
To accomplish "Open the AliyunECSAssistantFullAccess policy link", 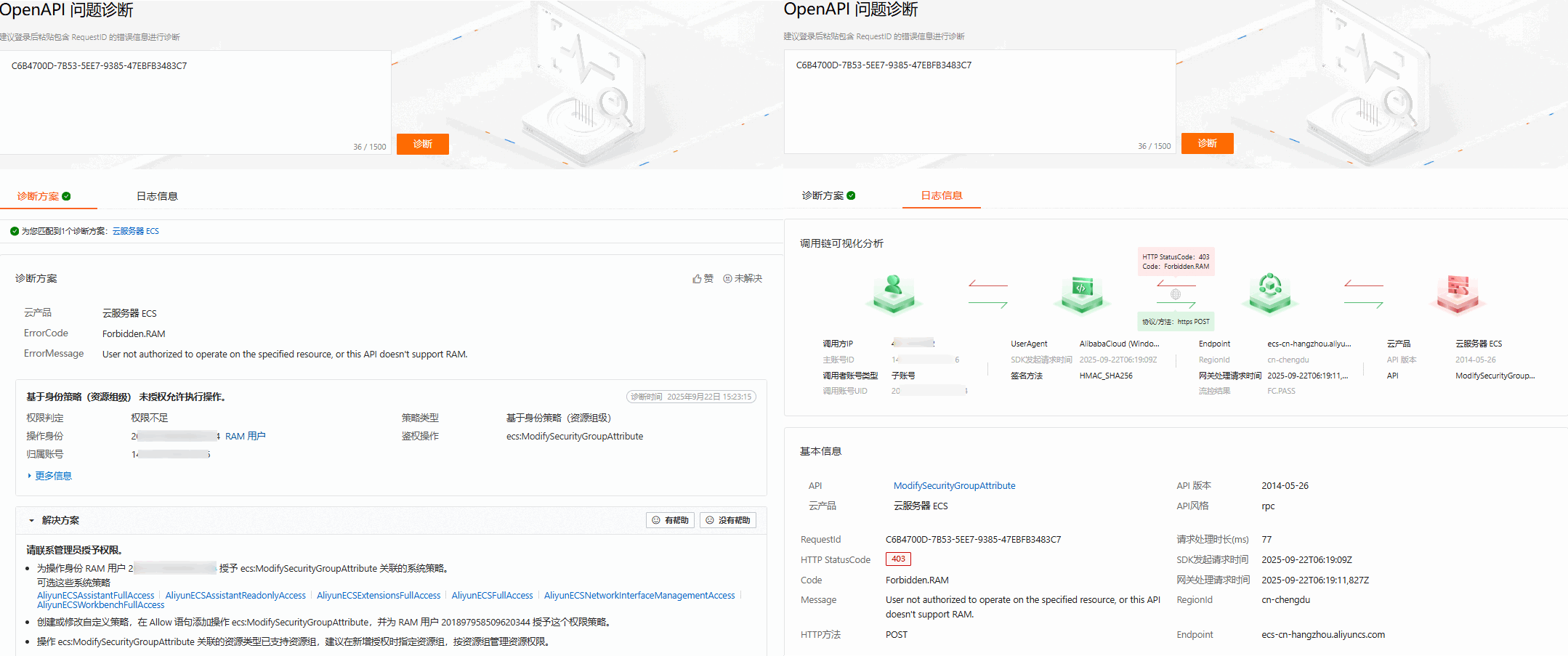I will (x=96, y=595).
